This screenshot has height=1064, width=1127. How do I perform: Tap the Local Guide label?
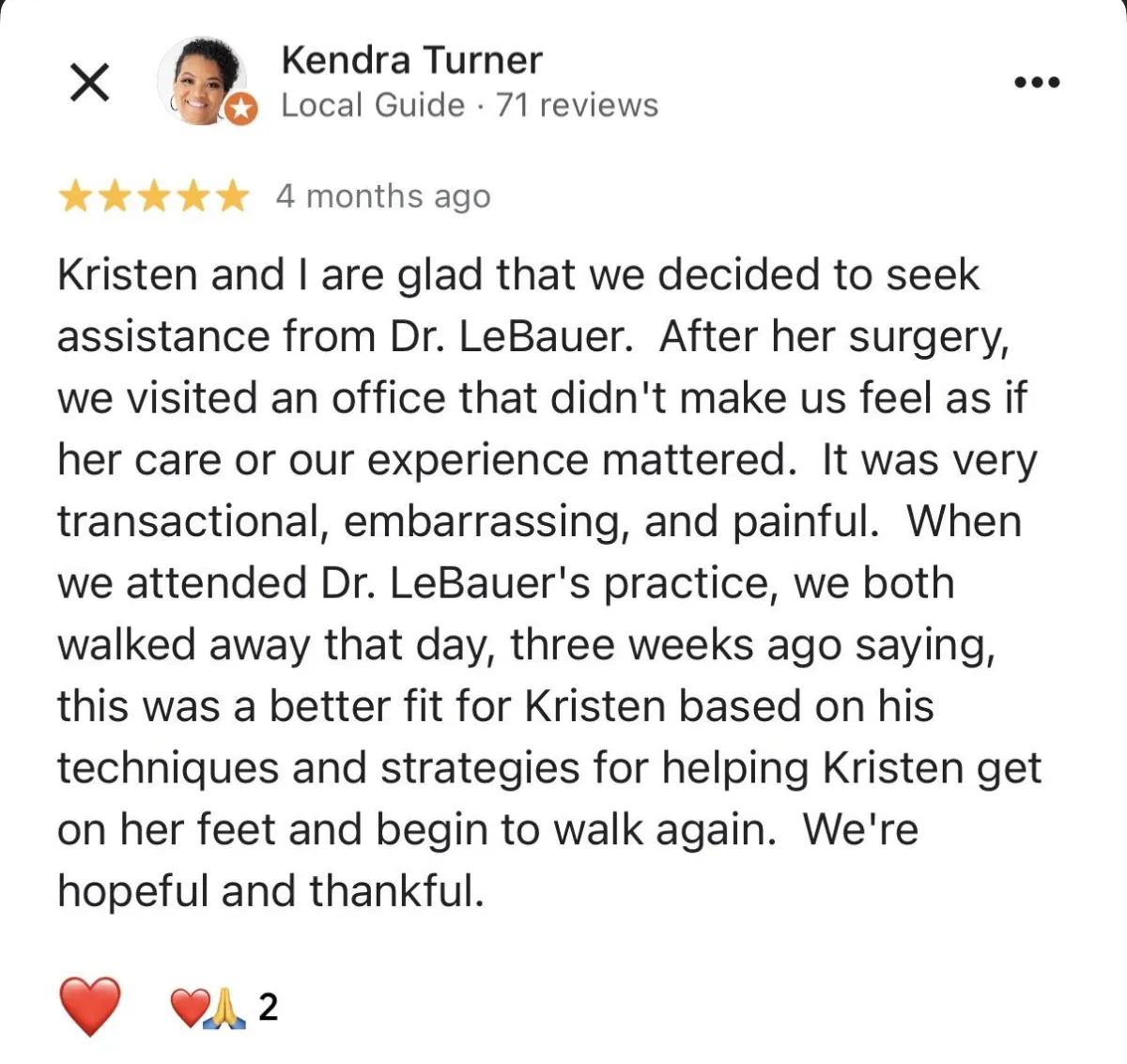[373, 105]
